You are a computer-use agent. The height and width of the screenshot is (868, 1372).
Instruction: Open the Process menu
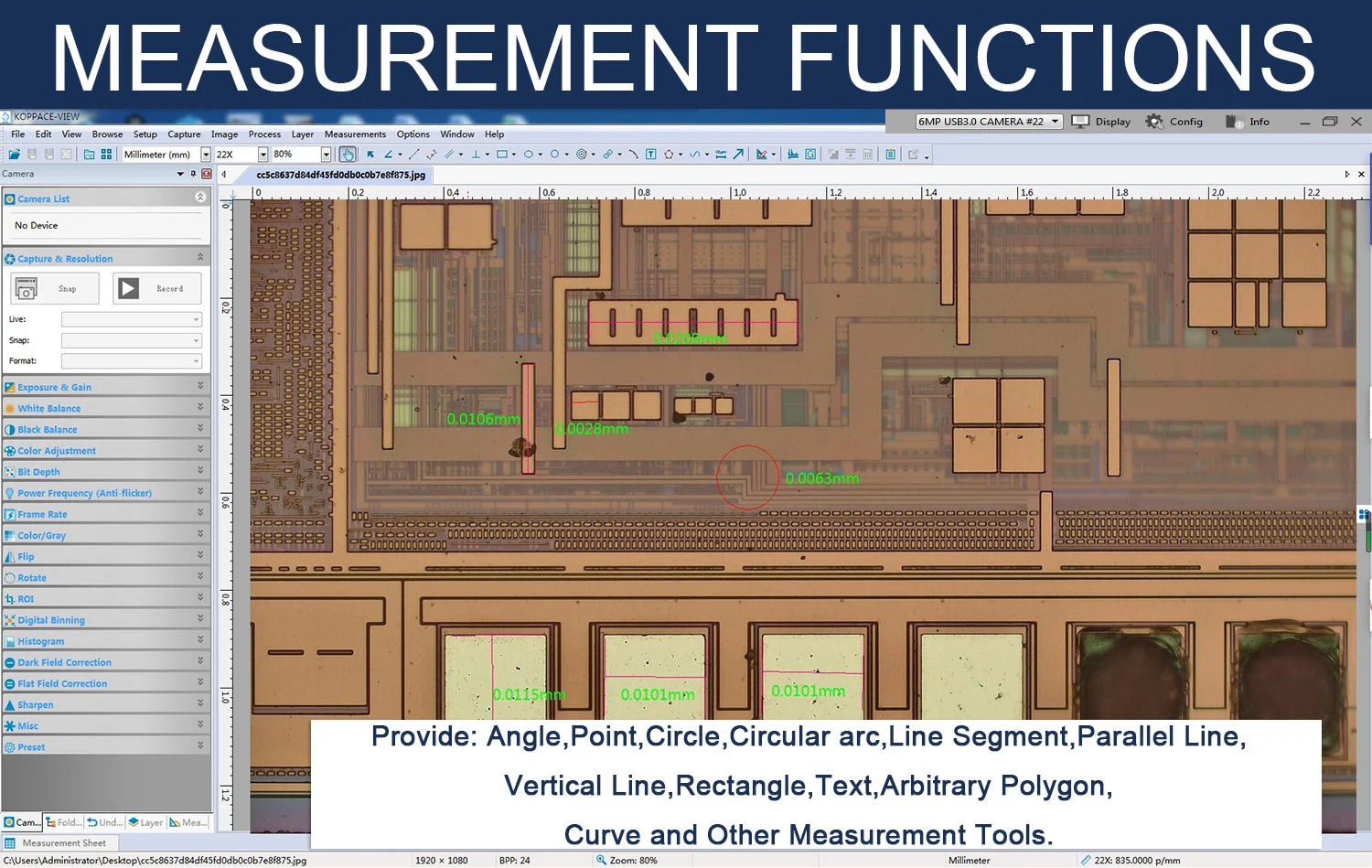(264, 134)
